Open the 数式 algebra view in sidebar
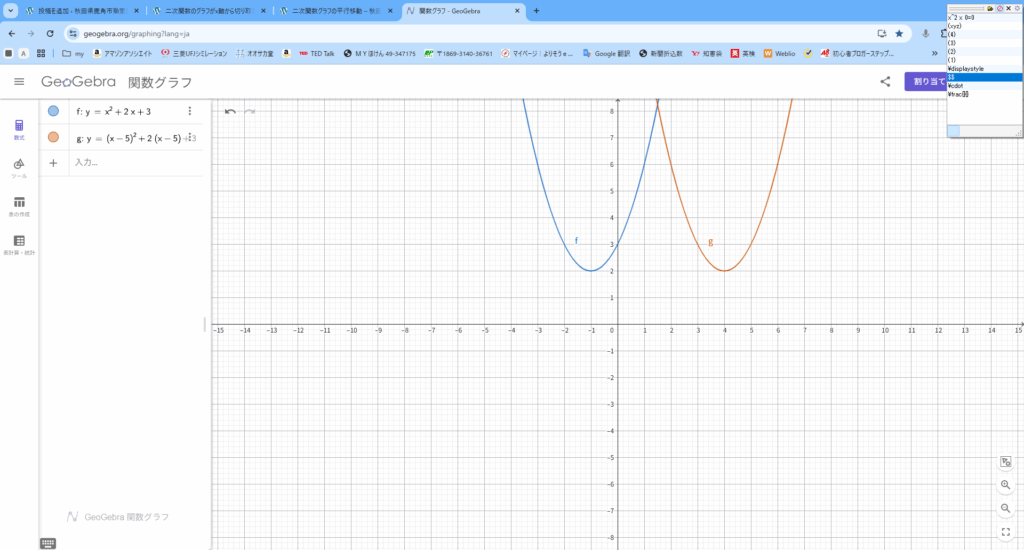Viewport: 1024px width, 550px height. (x=19, y=129)
